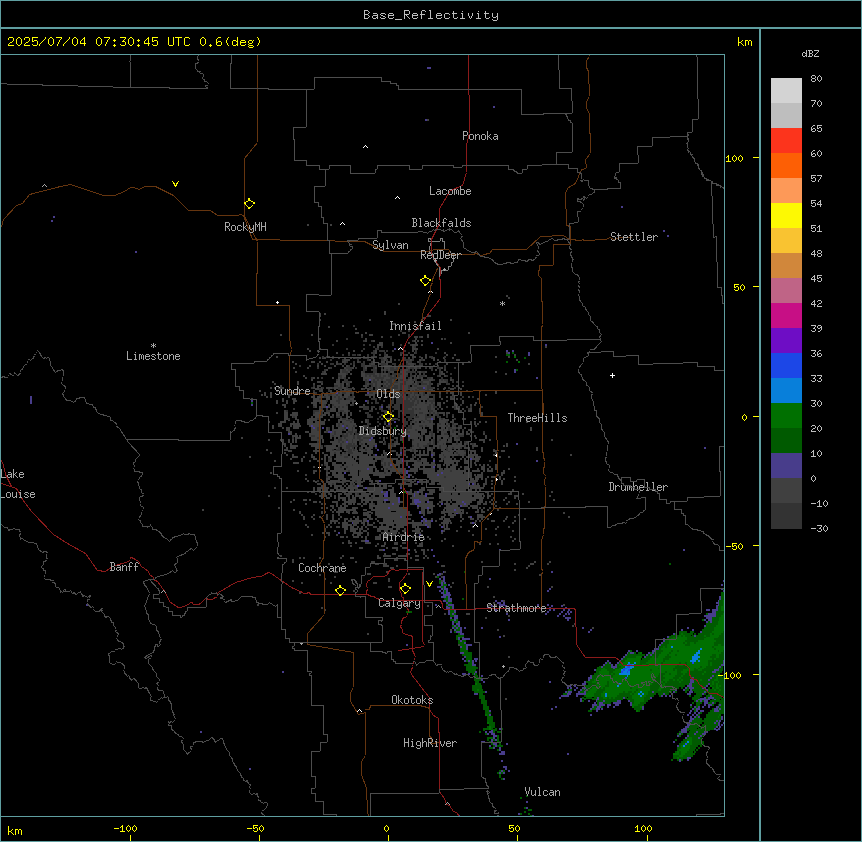862x842 pixels.
Task: Select the yellow marker above Calgary label
Action: 405,589
